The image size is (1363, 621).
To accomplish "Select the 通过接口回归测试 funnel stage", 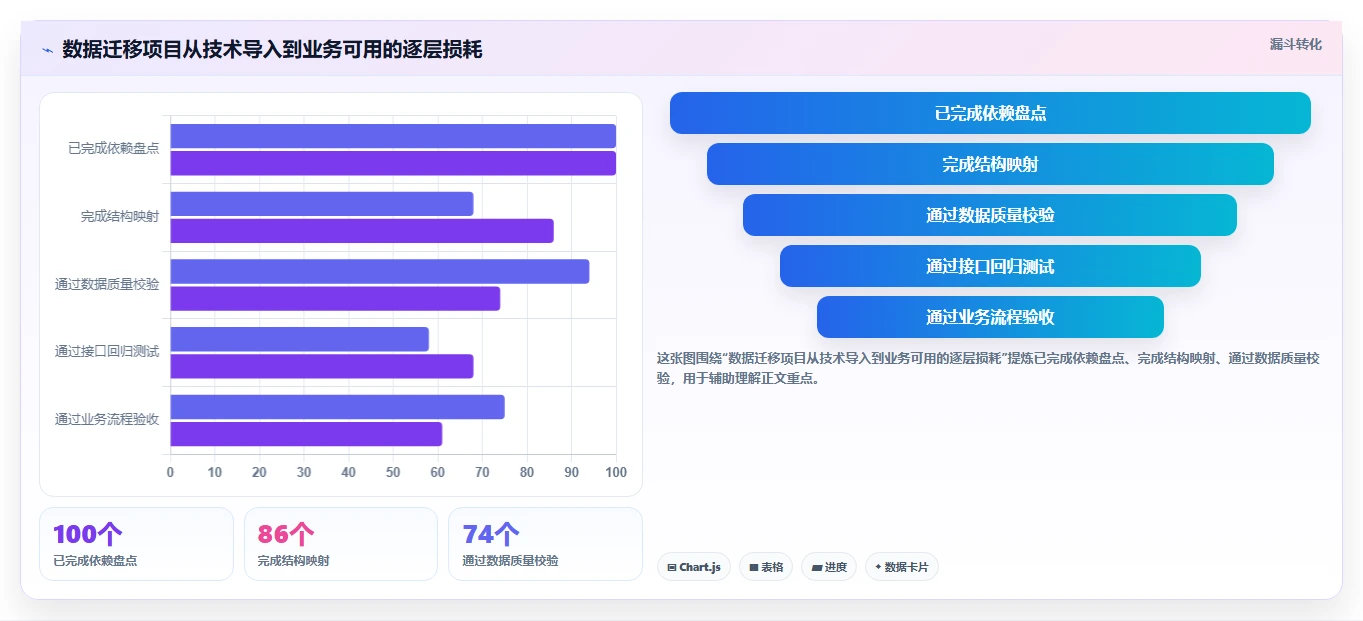I will (990, 266).
